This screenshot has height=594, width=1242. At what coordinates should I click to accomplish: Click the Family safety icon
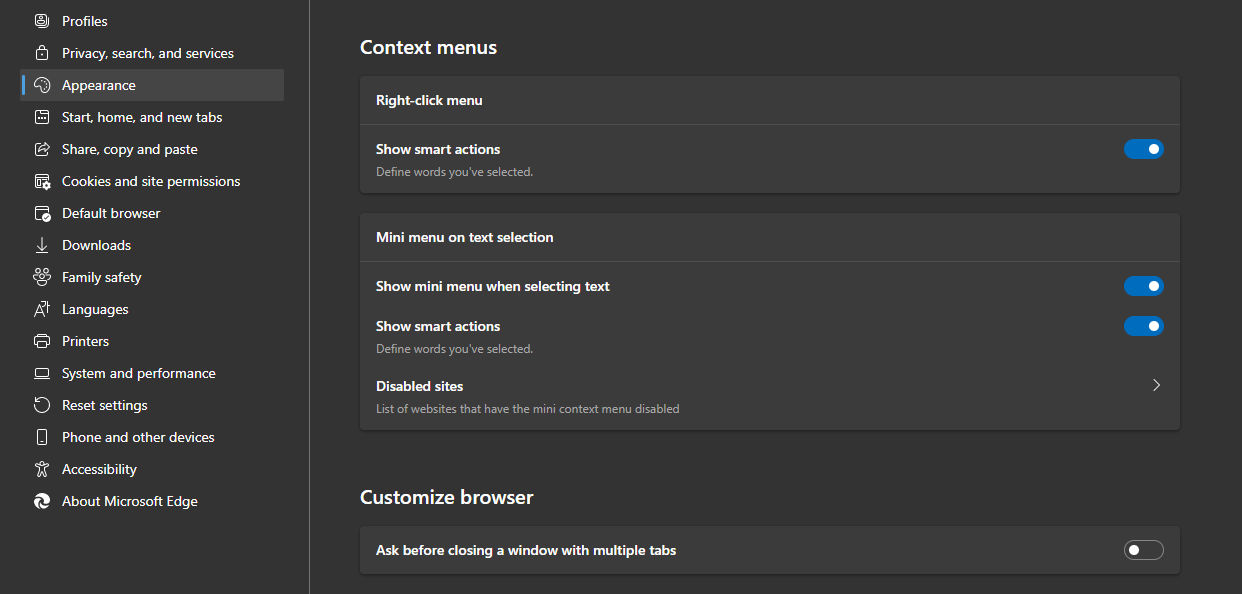42,277
